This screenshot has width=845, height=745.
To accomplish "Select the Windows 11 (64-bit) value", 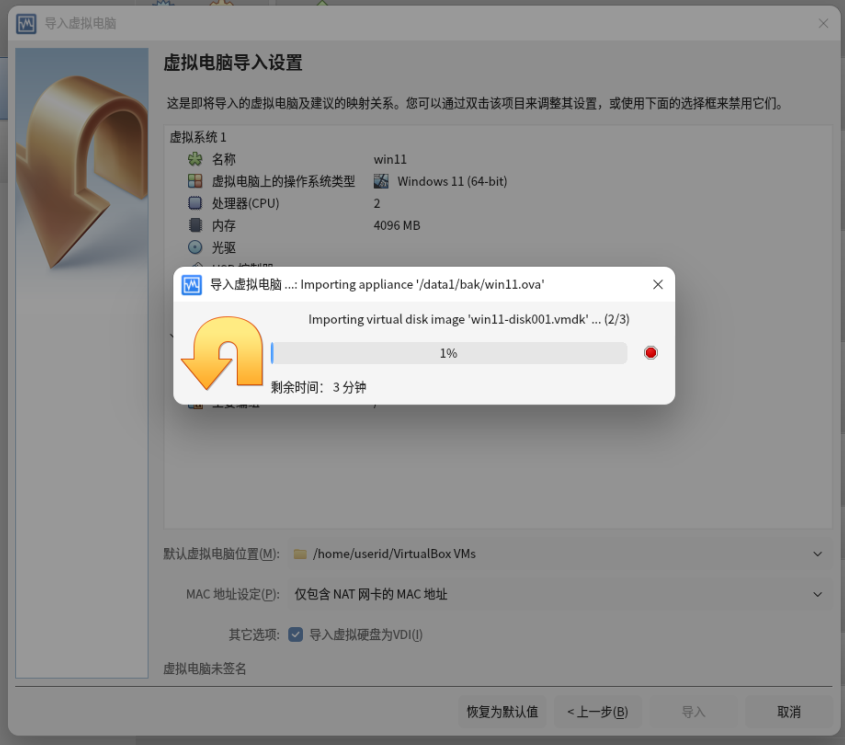I will pos(452,182).
